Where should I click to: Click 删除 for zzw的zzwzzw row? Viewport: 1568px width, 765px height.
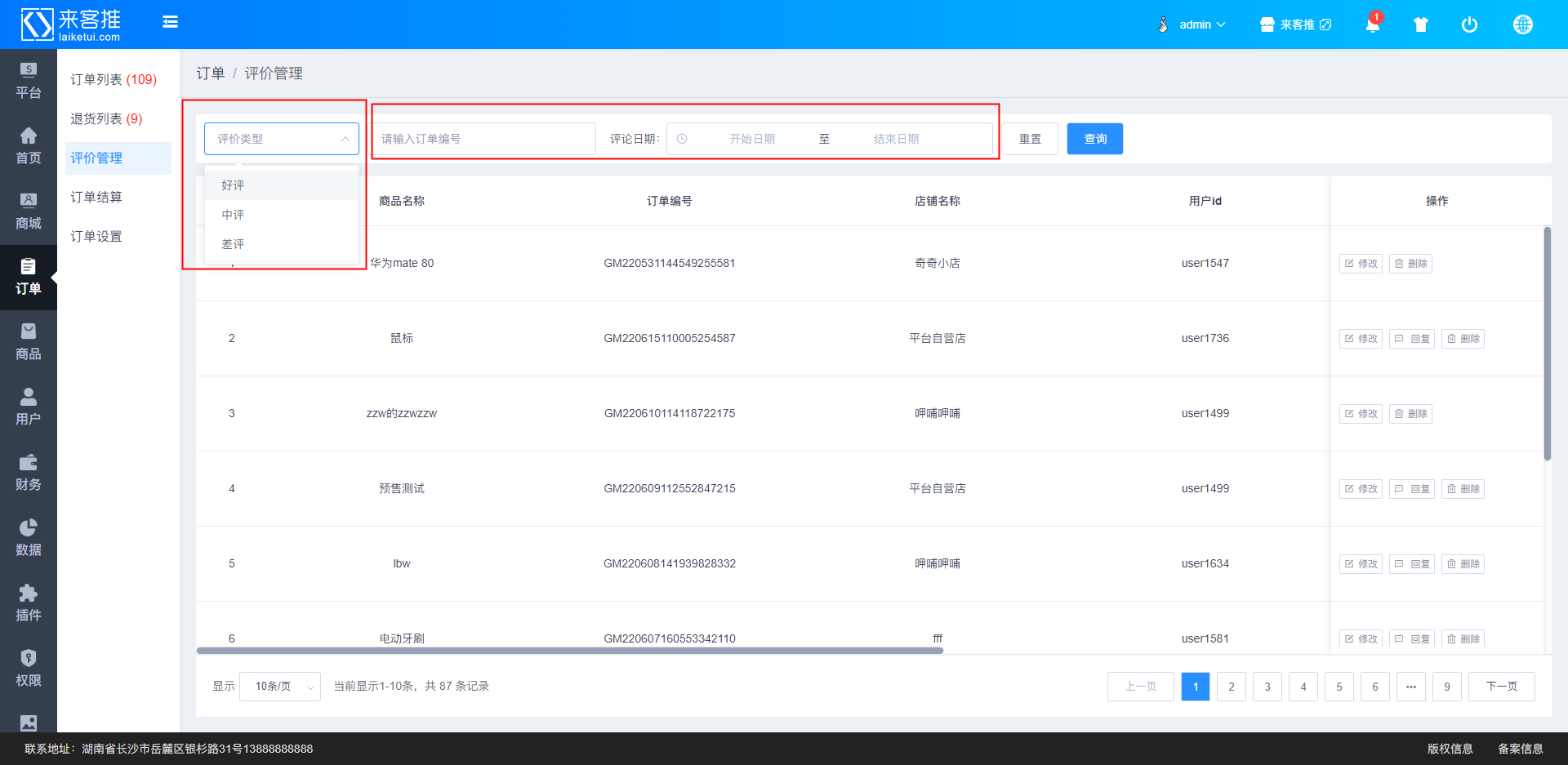(1410, 414)
